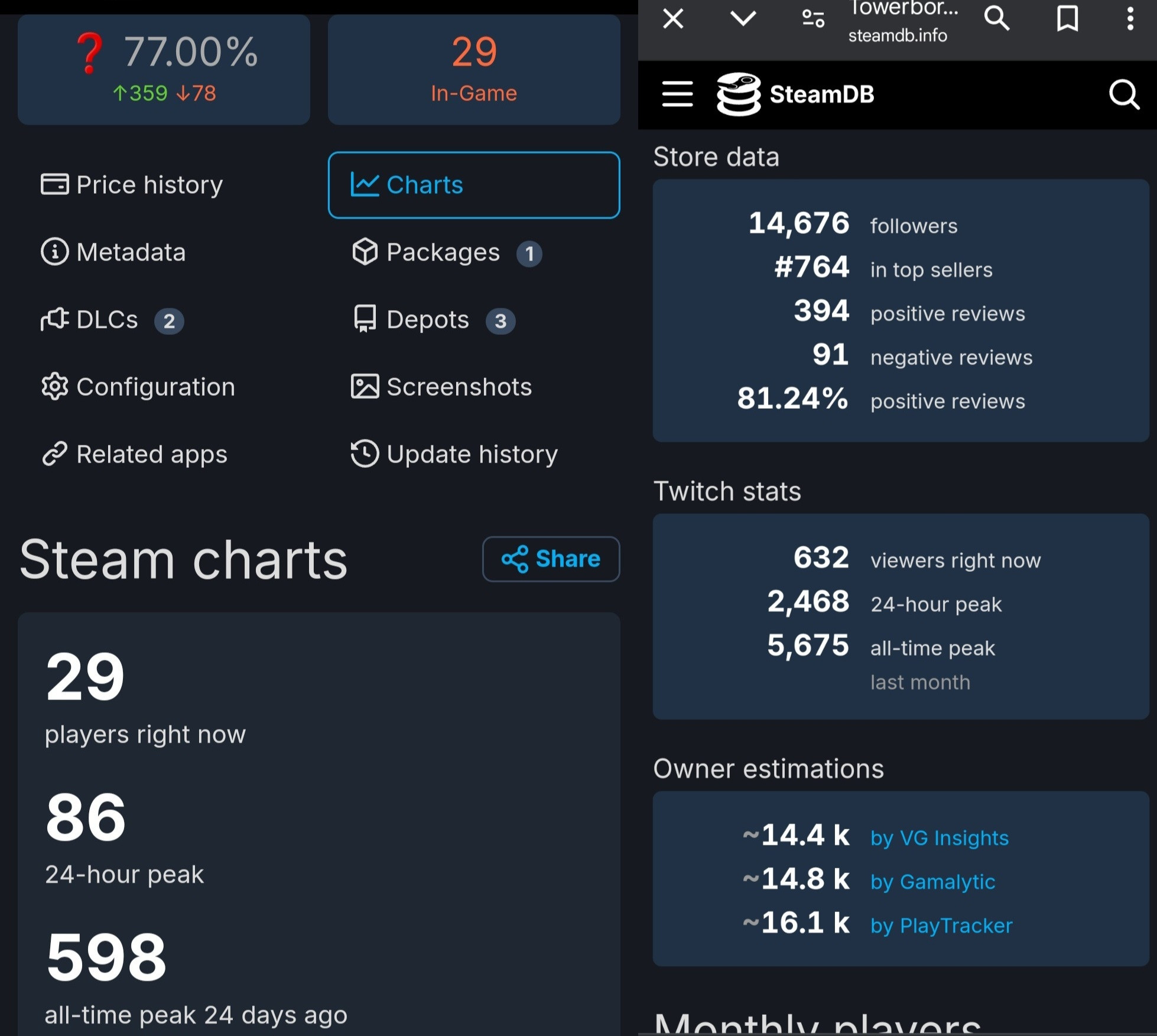Click the Price history card icon
Screen dimensions: 1157x1036
coord(54,184)
